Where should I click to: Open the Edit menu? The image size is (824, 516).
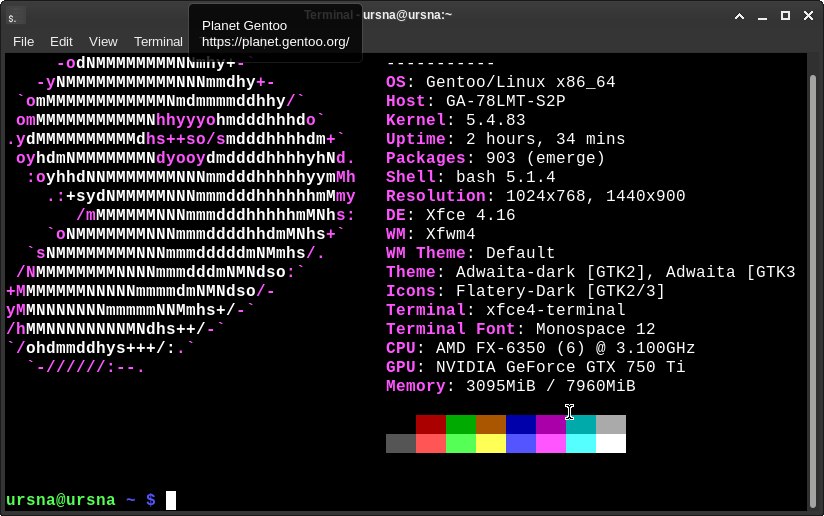point(61,42)
